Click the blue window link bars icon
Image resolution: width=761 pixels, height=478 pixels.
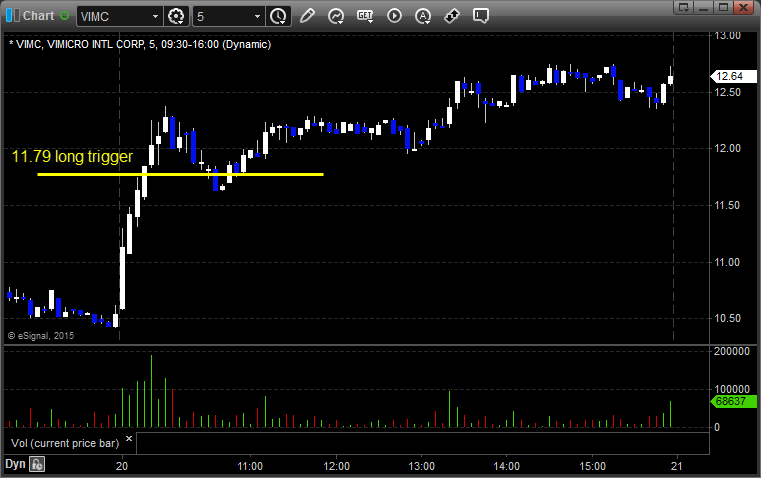12,16
